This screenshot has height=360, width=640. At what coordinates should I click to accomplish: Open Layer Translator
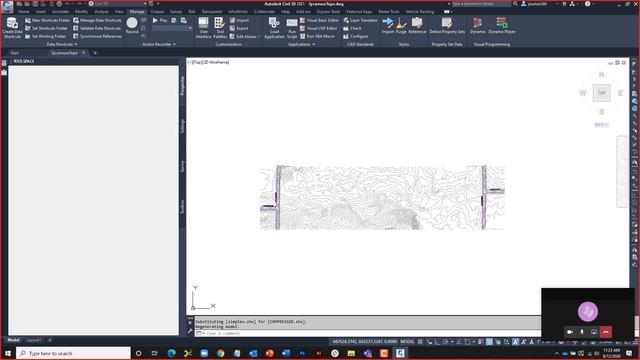click(360, 20)
